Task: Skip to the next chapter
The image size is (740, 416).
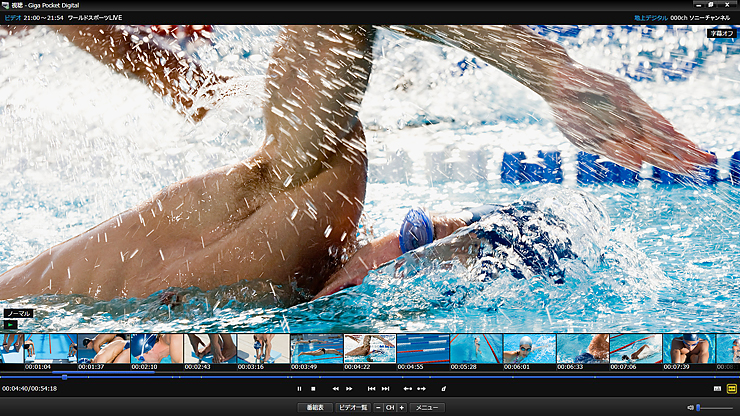Action: tap(385, 388)
